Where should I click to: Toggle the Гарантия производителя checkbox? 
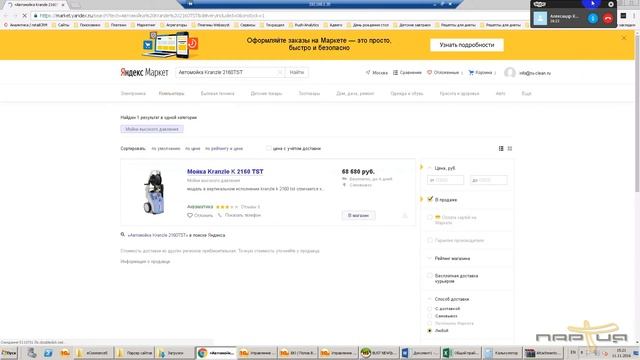[430, 240]
